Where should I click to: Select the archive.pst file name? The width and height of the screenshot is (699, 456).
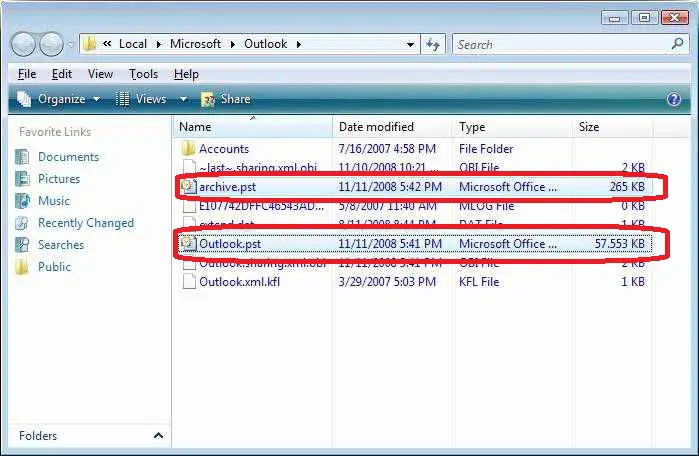(x=227, y=187)
